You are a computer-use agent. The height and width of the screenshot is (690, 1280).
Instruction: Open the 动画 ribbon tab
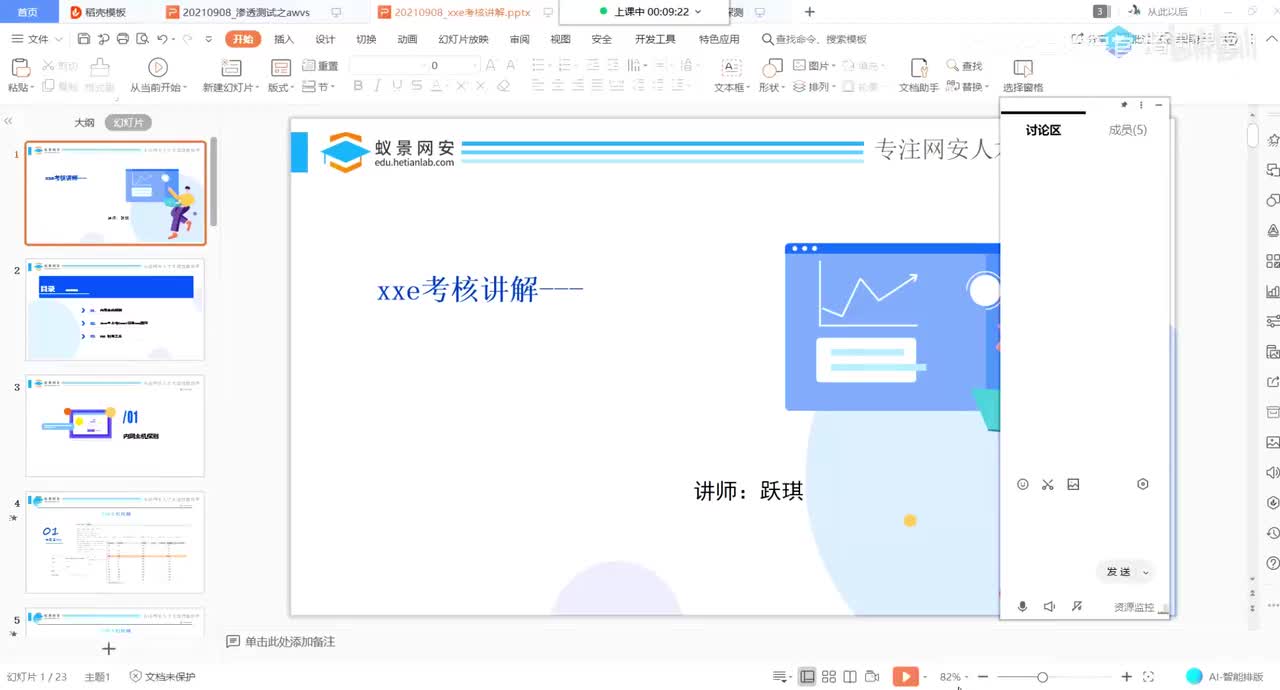click(407, 39)
